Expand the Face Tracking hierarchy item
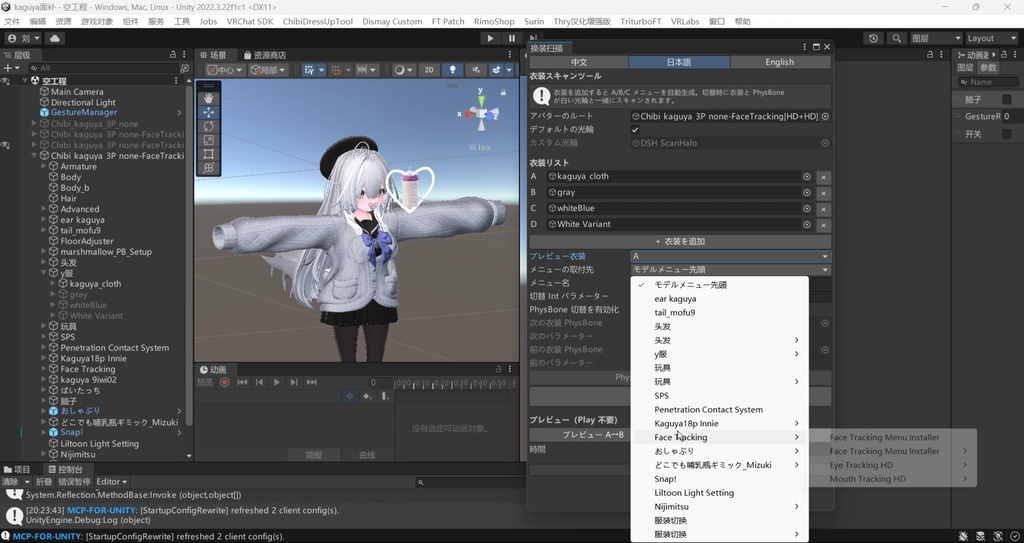Screen dimensions: 1024x543 tap(44, 369)
